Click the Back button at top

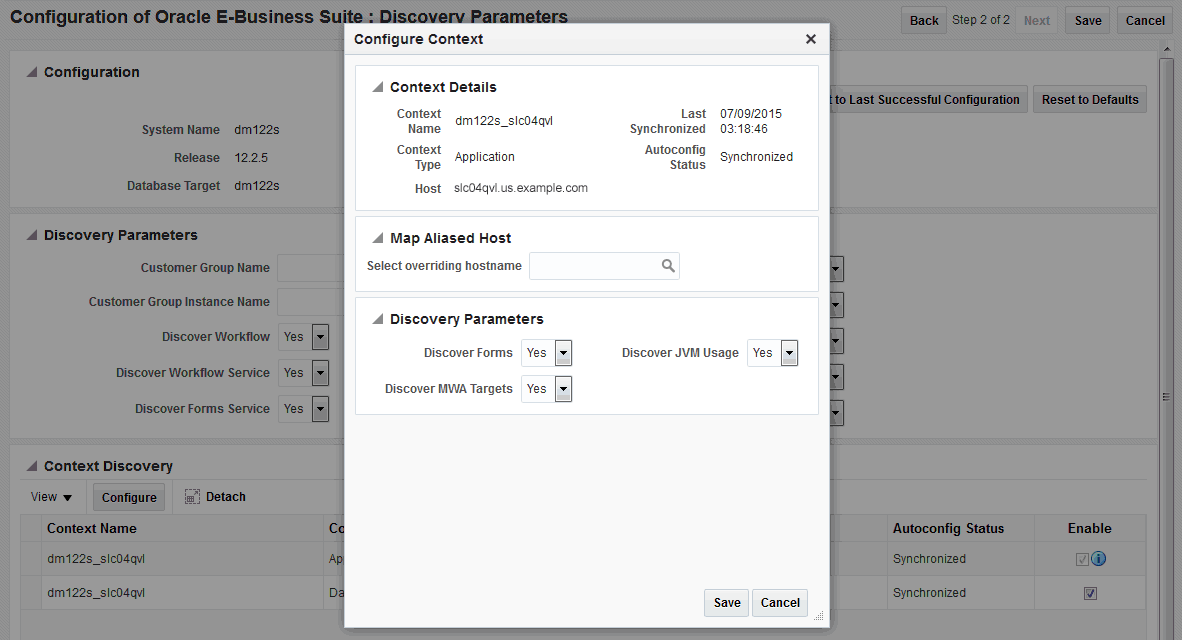923,20
